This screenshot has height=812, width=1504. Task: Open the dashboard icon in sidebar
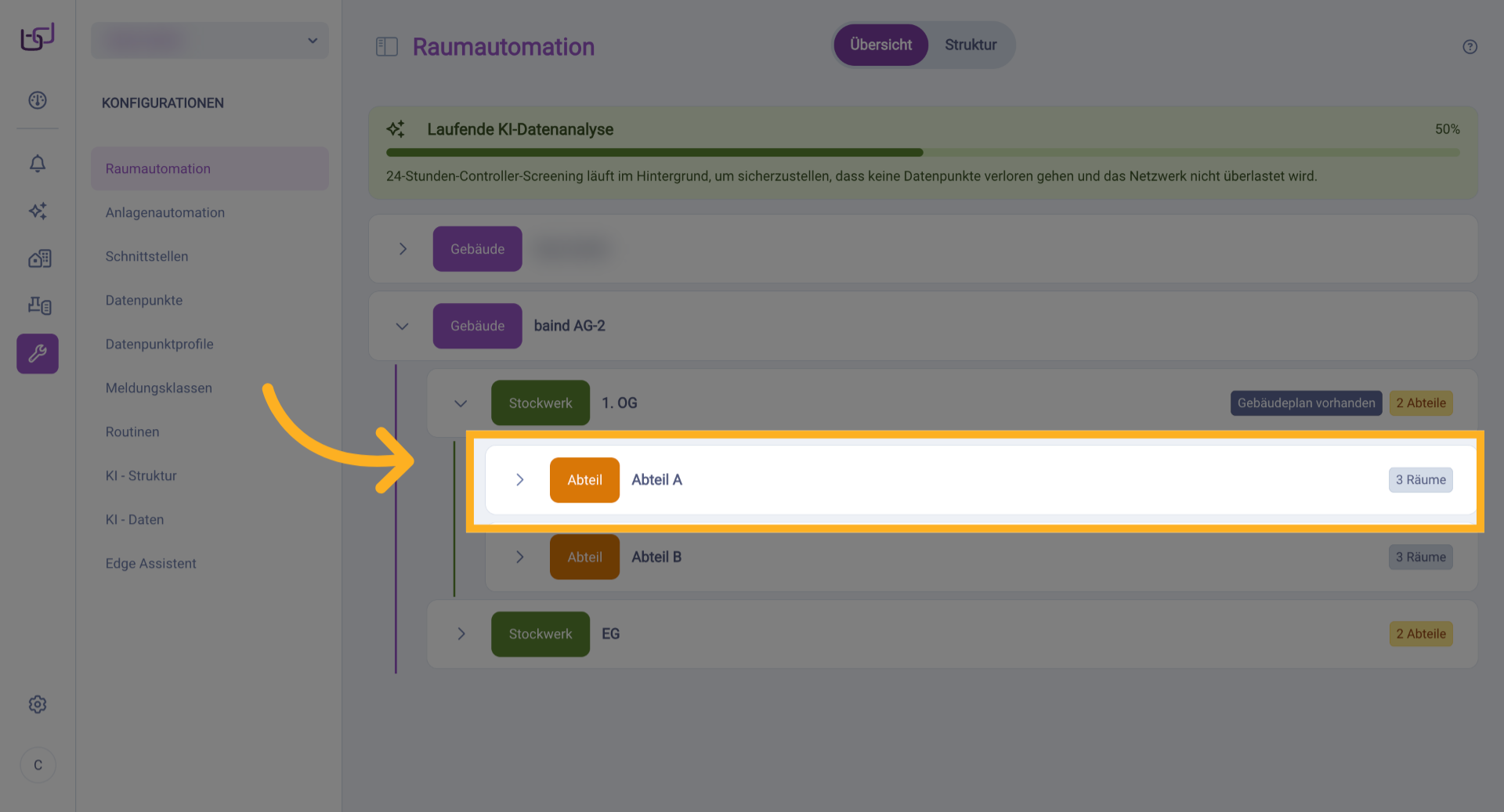pos(38,100)
